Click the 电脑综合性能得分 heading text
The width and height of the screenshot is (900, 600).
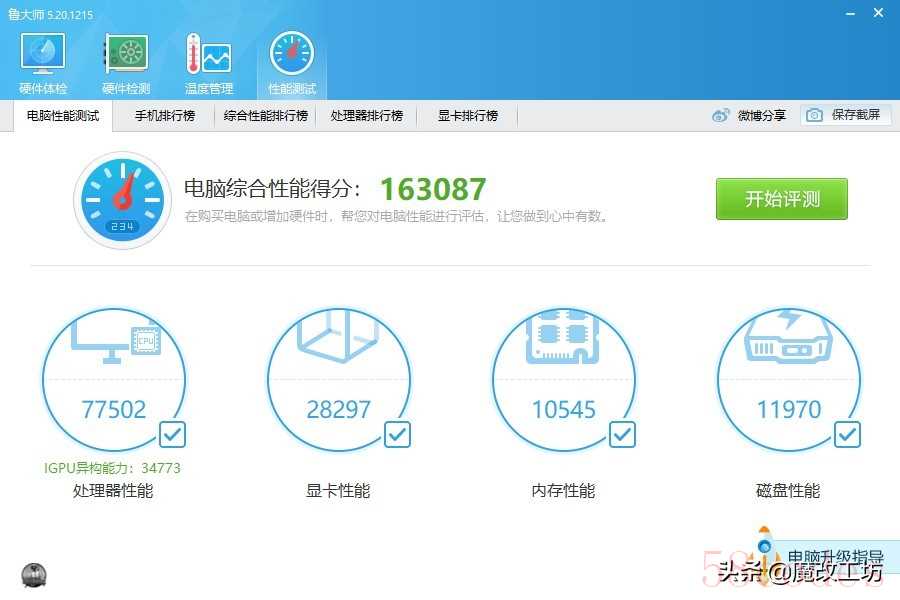click(273, 188)
